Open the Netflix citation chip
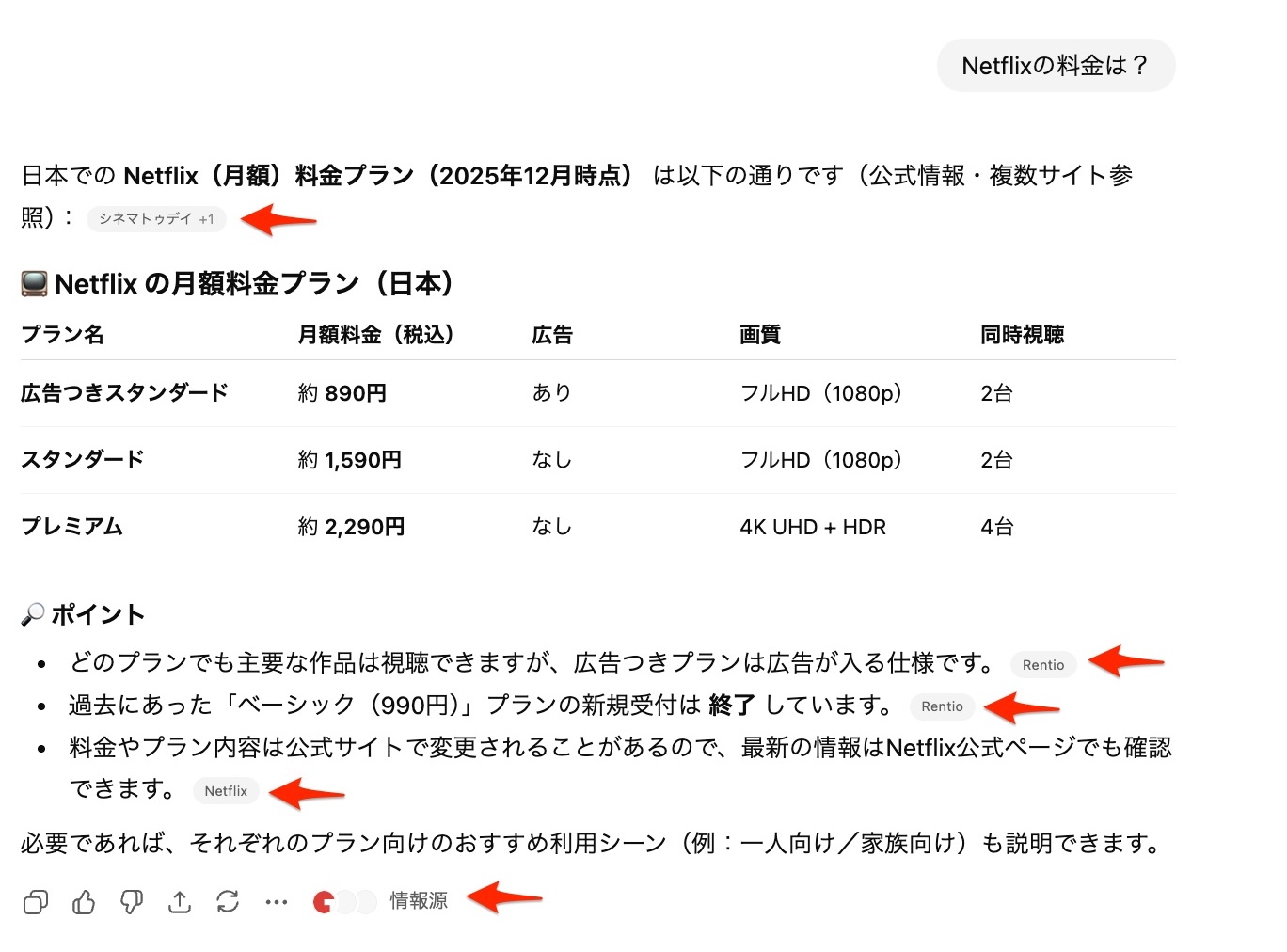Image resolution: width=1287 pixels, height=952 pixels. pyautogui.click(x=226, y=791)
